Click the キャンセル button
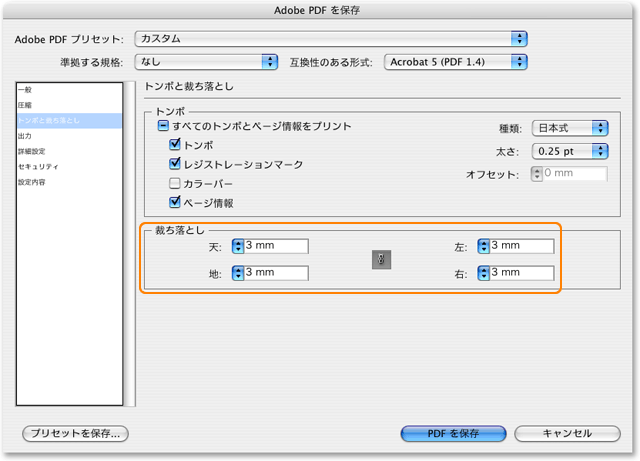Screen dimensions: 640x461 coord(567,434)
